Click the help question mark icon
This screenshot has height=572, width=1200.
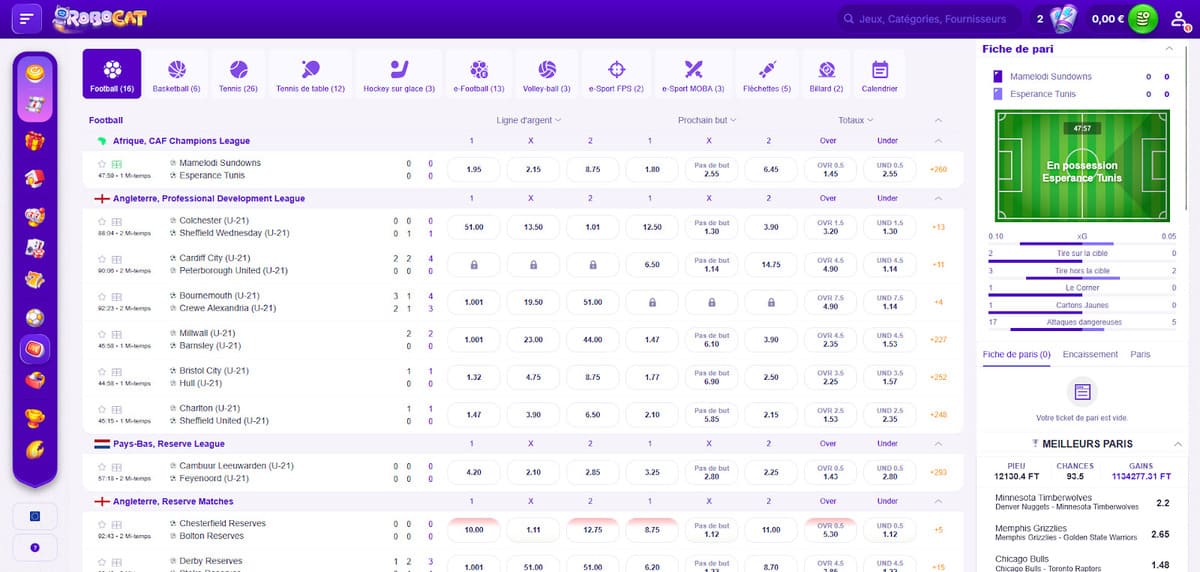tap(35, 547)
